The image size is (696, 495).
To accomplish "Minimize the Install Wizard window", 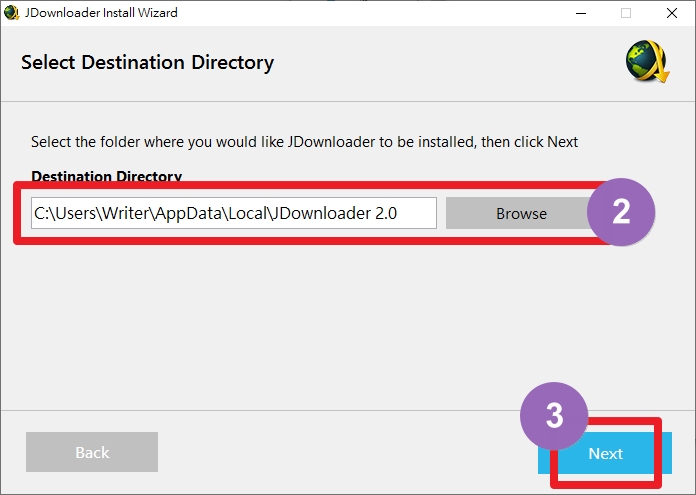I will (x=581, y=13).
